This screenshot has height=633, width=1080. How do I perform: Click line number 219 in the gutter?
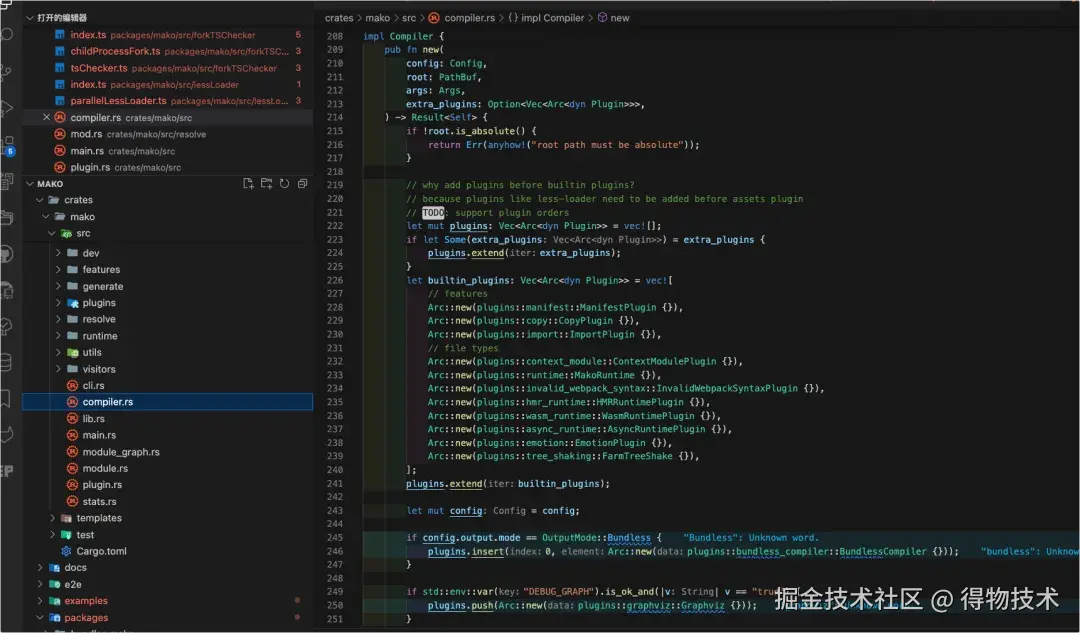pos(335,185)
